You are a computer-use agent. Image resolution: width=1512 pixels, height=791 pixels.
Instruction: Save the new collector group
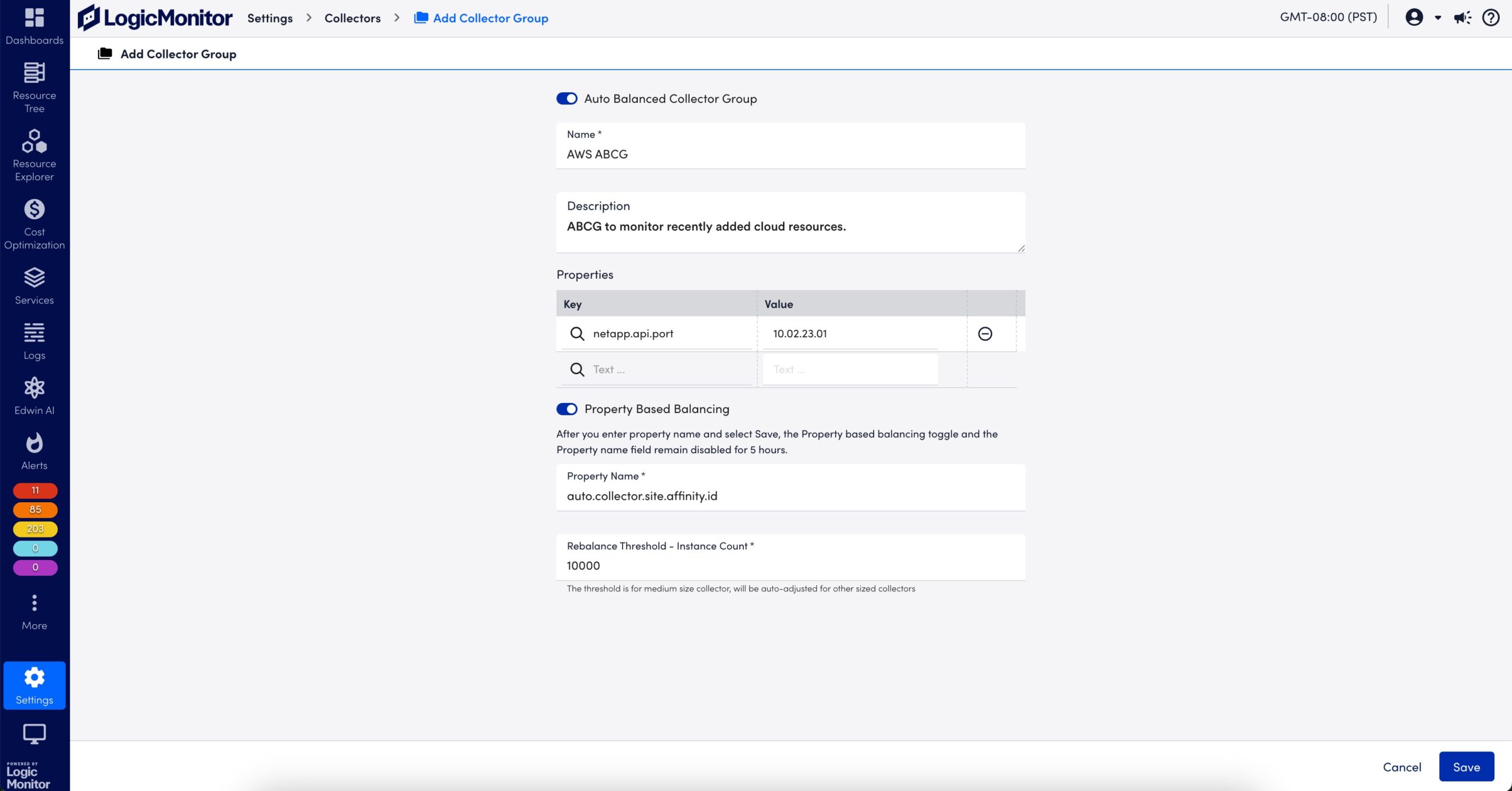1466,766
